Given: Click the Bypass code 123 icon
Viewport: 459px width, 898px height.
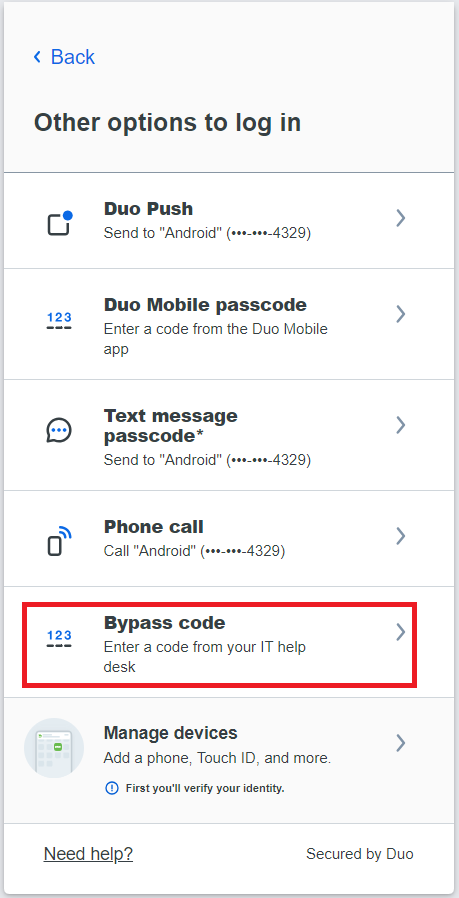Looking at the screenshot, I should (60, 639).
